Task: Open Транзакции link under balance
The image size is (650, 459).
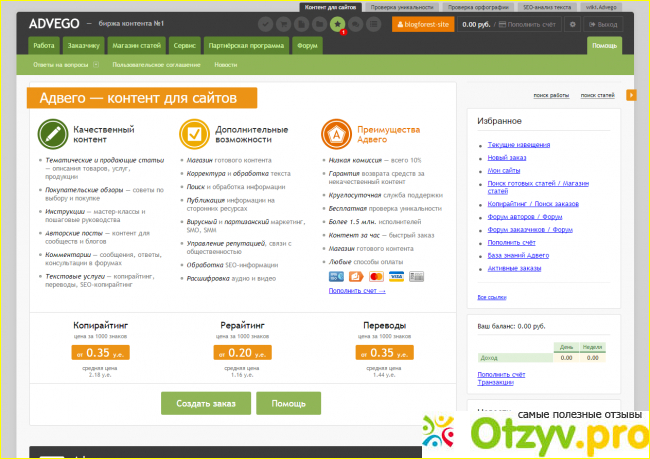Action: coord(495,382)
